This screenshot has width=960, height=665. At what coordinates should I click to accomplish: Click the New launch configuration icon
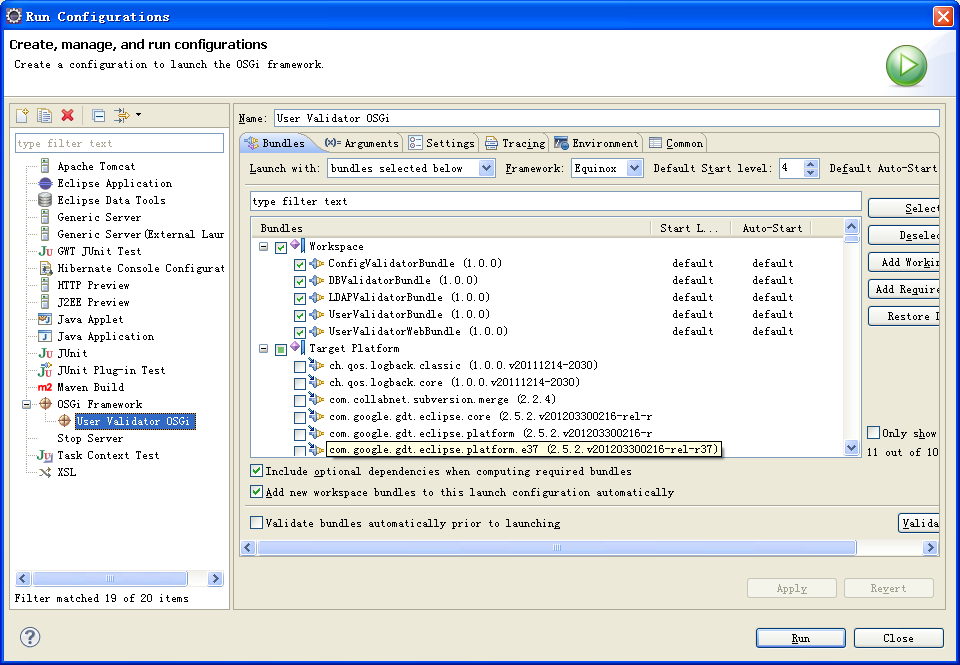click(x=22, y=115)
